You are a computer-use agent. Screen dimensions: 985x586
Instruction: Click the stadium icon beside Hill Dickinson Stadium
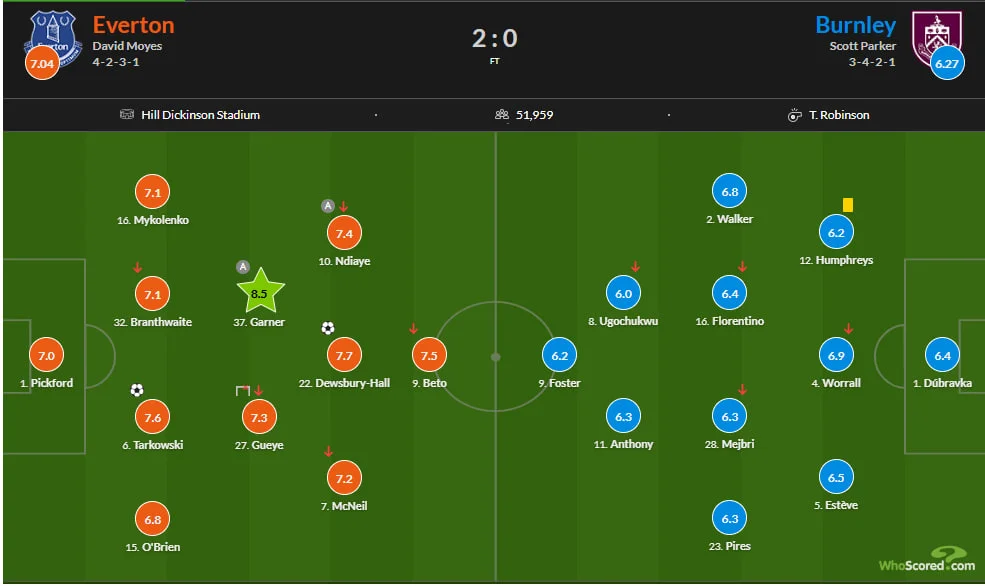click(126, 115)
